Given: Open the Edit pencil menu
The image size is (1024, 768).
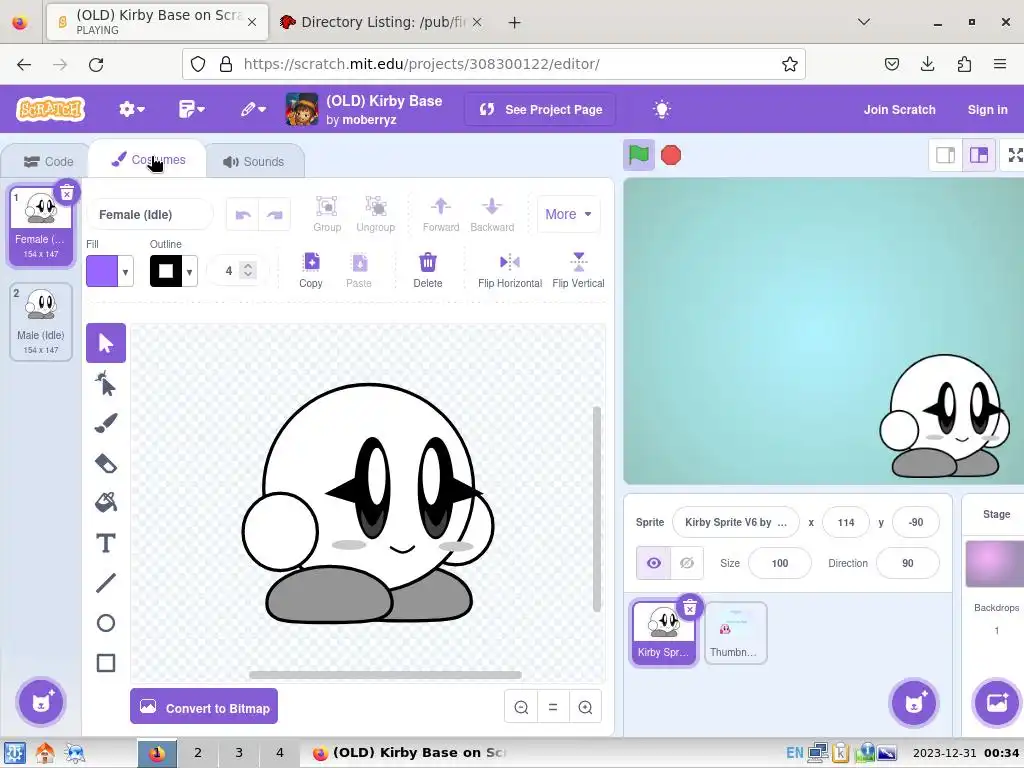Looking at the screenshot, I should click(x=253, y=109).
